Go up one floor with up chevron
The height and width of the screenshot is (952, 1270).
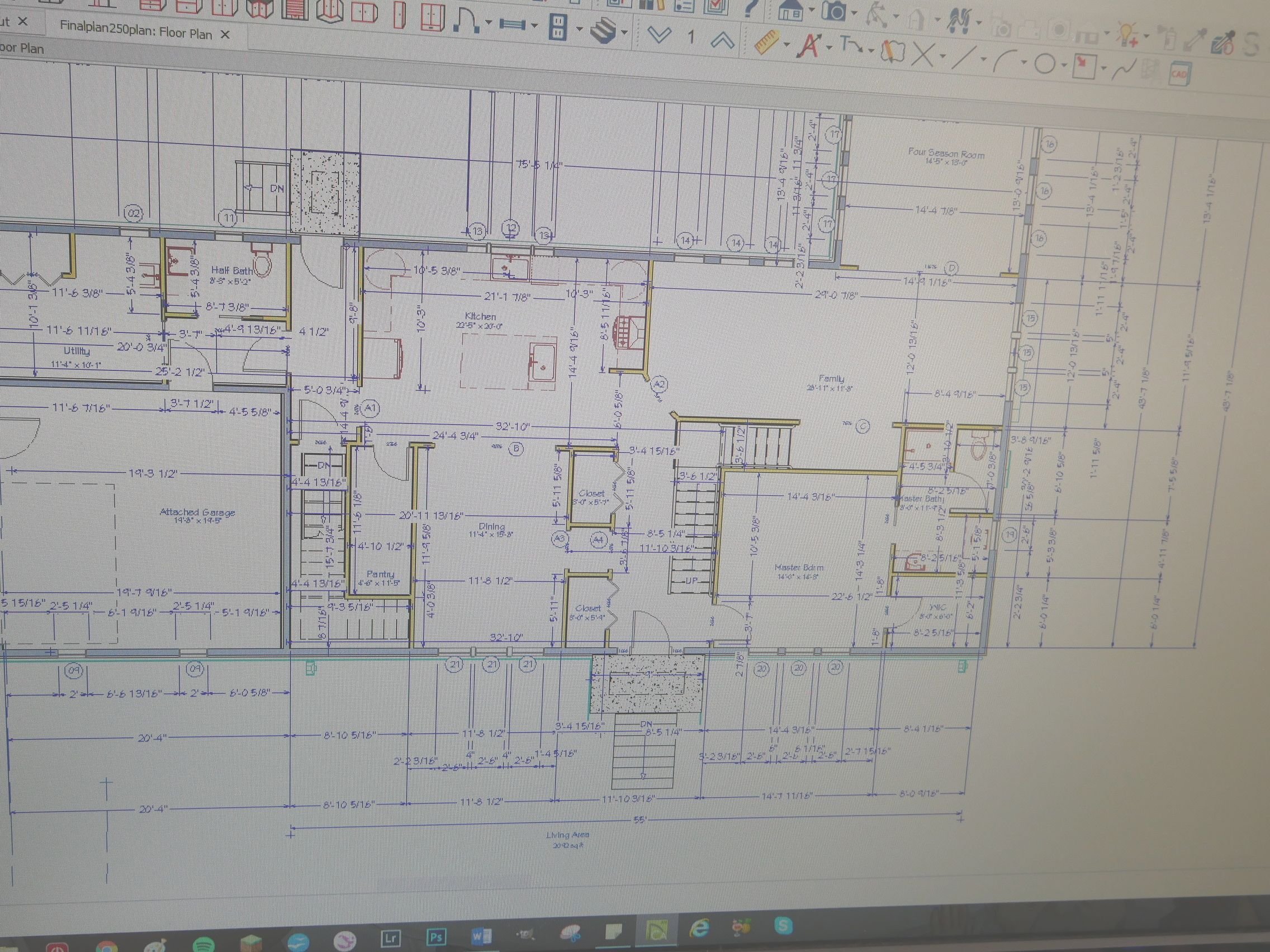(723, 41)
